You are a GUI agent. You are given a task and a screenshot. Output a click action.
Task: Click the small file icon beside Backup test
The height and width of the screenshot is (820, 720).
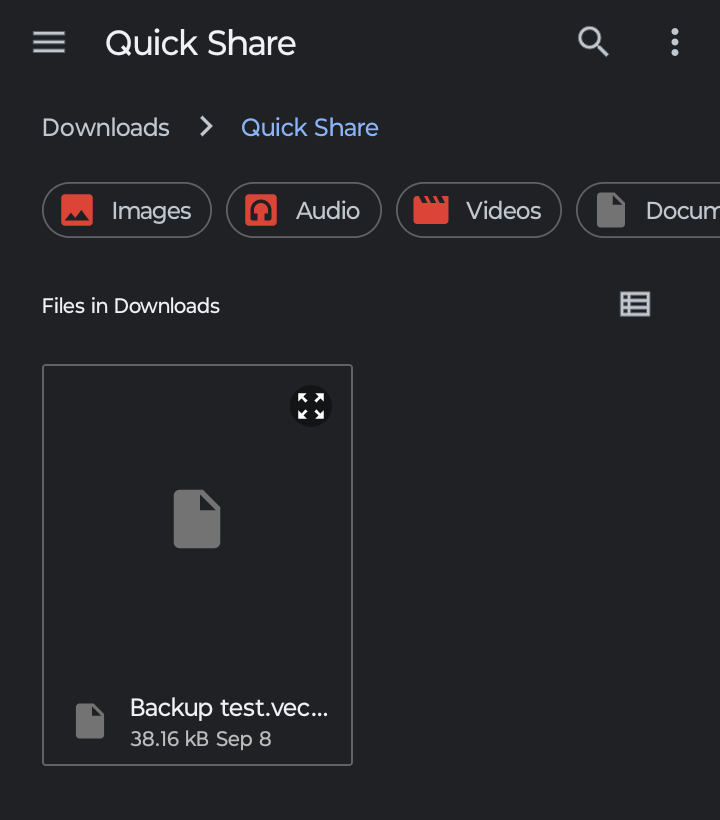90,721
